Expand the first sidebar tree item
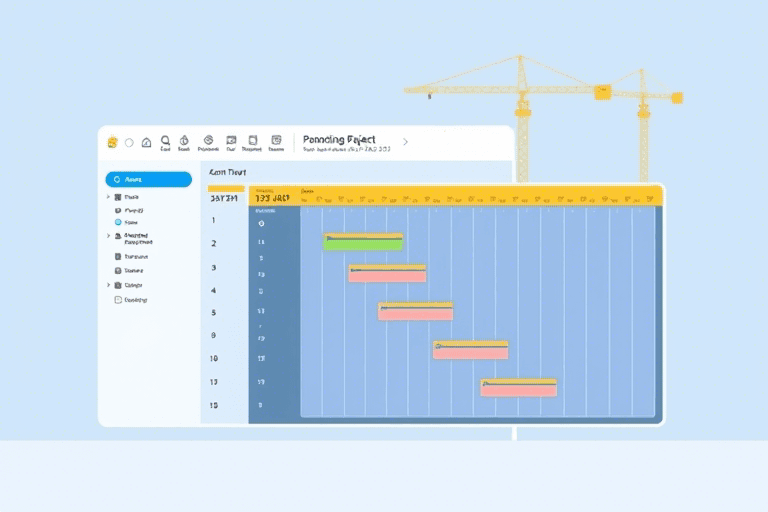The width and height of the screenshot is (768, 512). (x=108, y=198)
